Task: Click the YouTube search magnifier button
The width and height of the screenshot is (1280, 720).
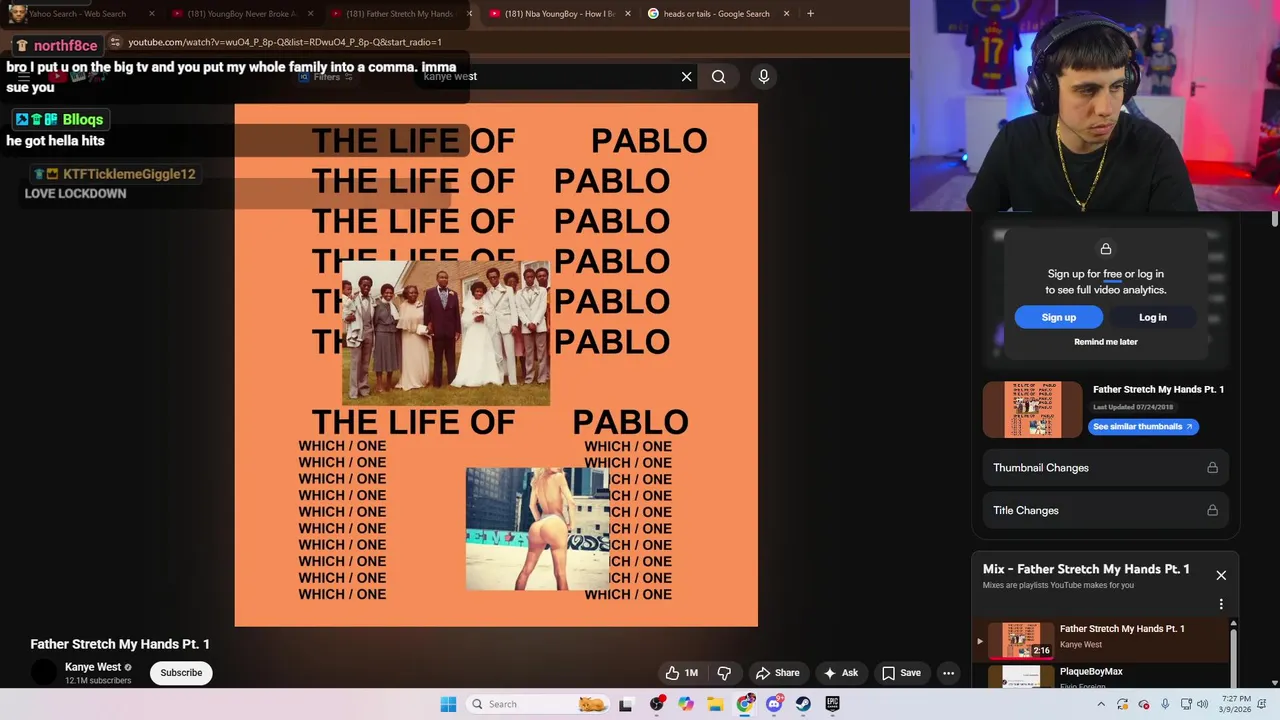Action: coord(718,77)
